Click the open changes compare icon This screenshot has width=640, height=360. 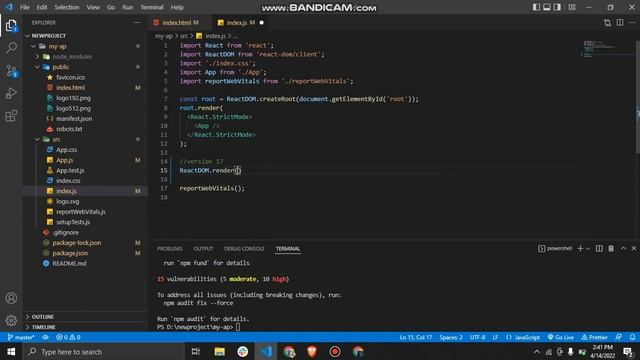[x=607, y=23]
